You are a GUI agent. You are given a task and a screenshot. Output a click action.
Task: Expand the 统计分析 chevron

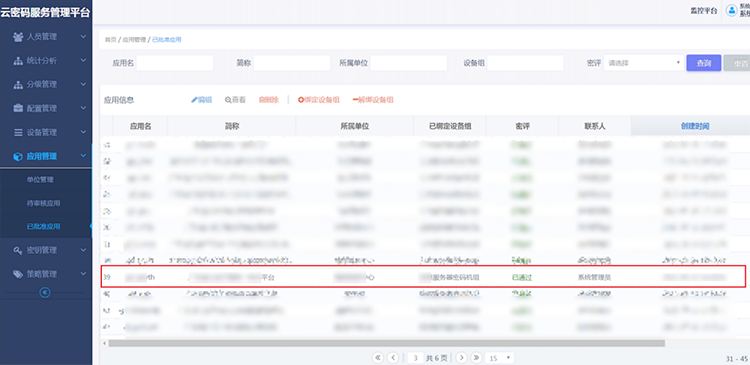coord(83,60)
